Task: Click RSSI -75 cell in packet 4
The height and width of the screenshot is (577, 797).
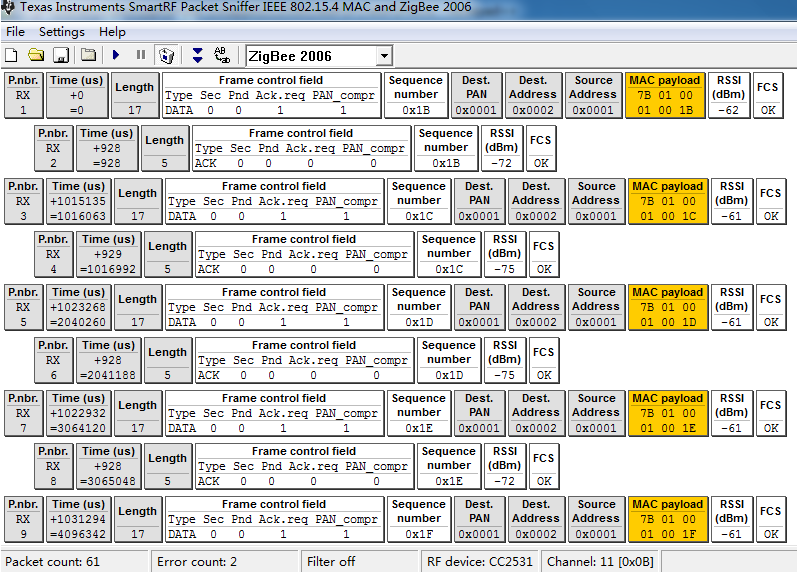Action: [x=505, y=254]
